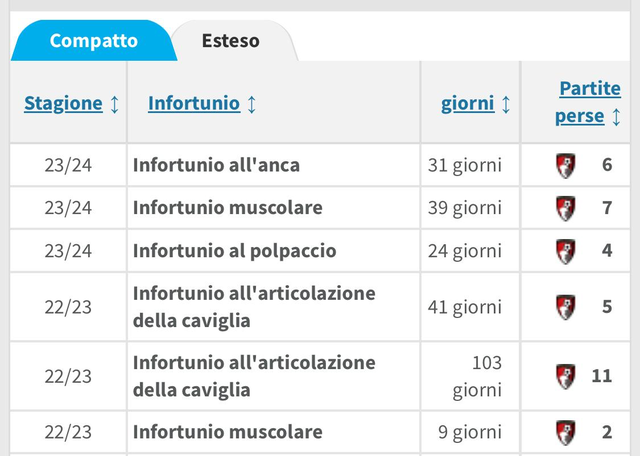Toggle sort arrow next to giorni
The width and height of the screenshot is (640, 456).
pos(505,104)
